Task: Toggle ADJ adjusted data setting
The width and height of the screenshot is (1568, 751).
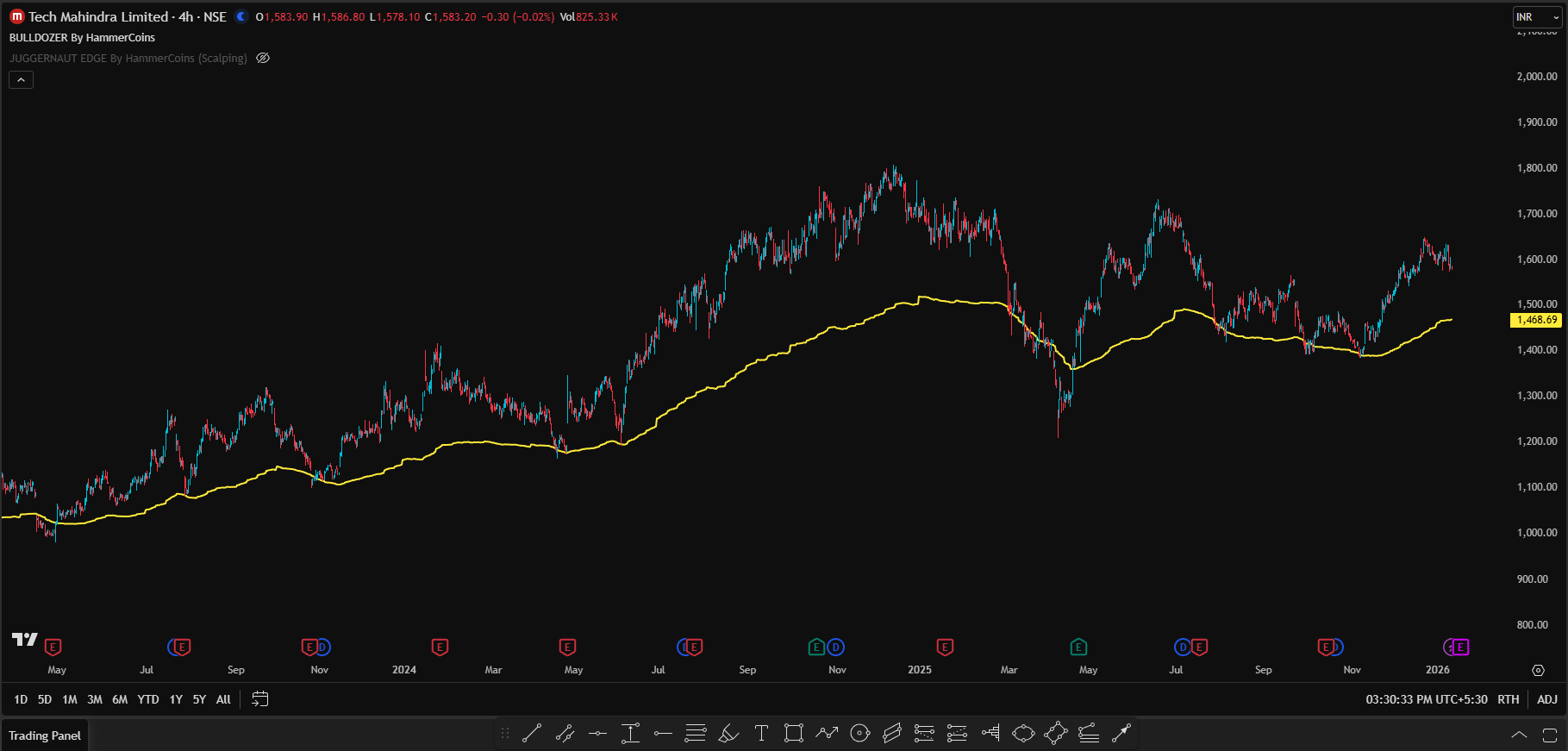Action: (1547, 699)
